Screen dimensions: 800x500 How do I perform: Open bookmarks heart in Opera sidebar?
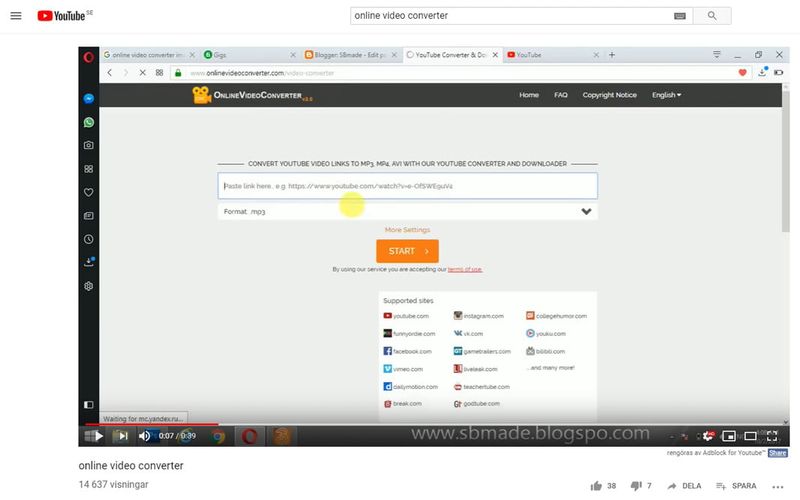pyautogui.click(x=89, y=192)
